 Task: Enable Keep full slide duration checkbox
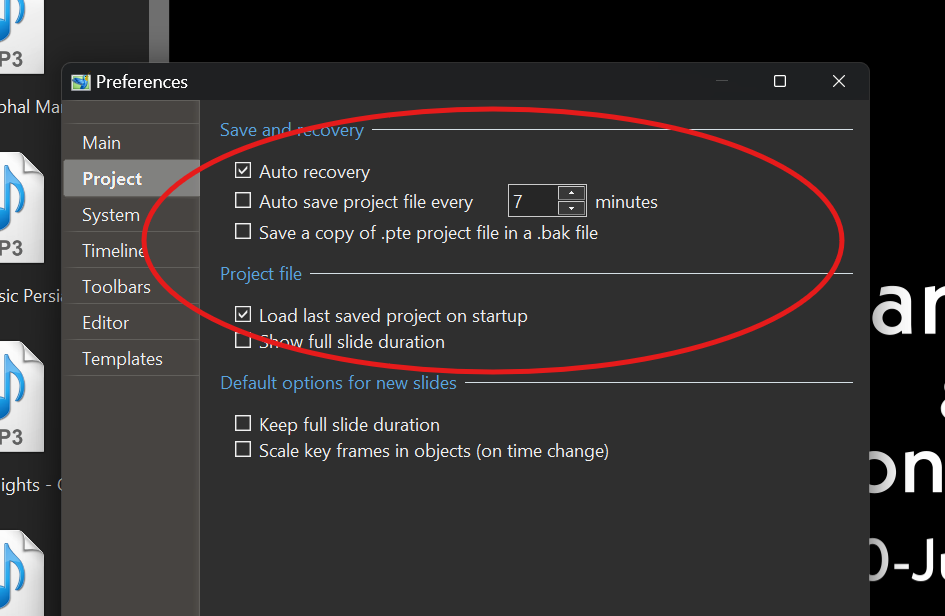click(243, 424)
